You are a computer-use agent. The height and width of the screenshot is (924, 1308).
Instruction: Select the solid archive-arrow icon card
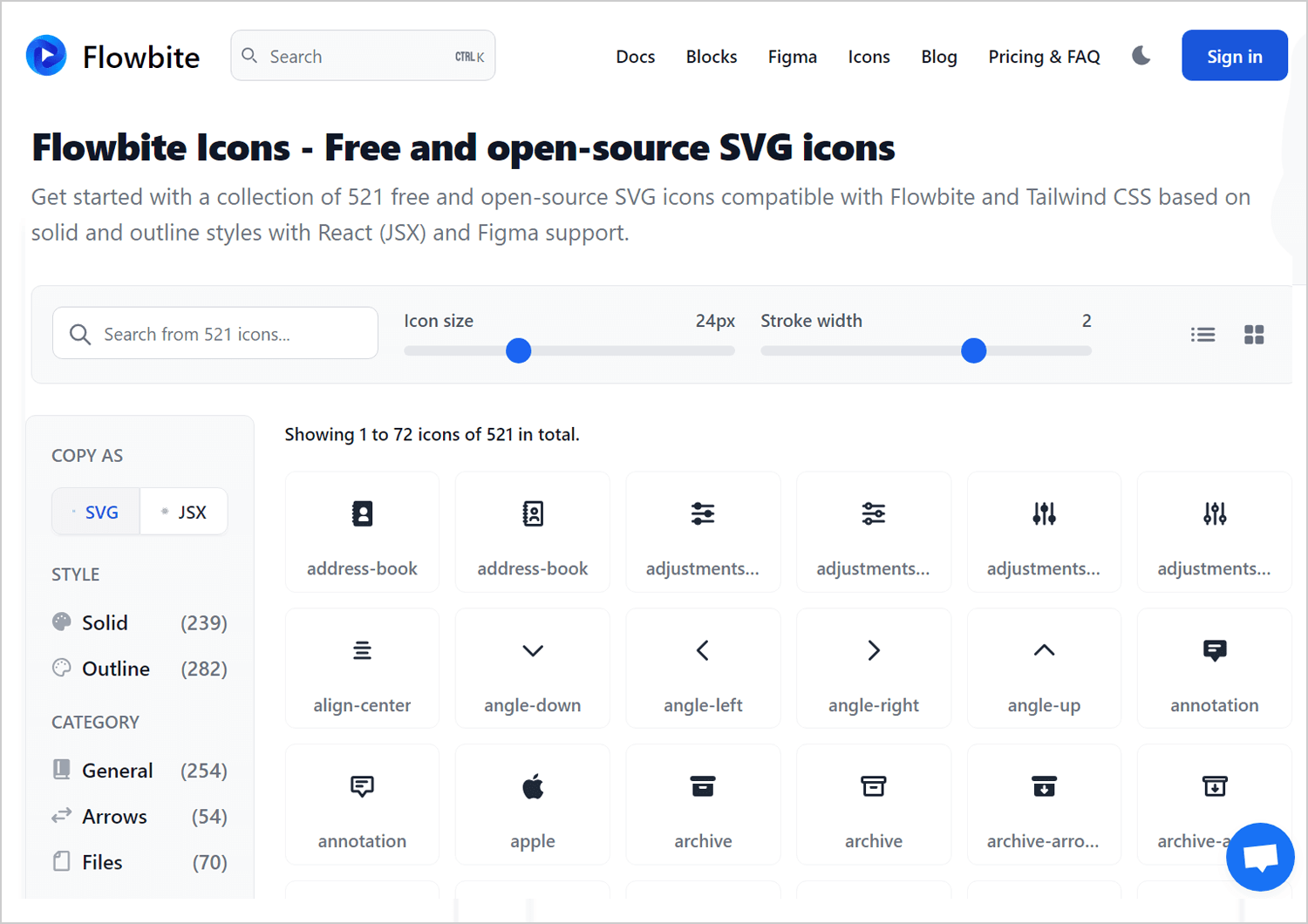point(1044,805)
